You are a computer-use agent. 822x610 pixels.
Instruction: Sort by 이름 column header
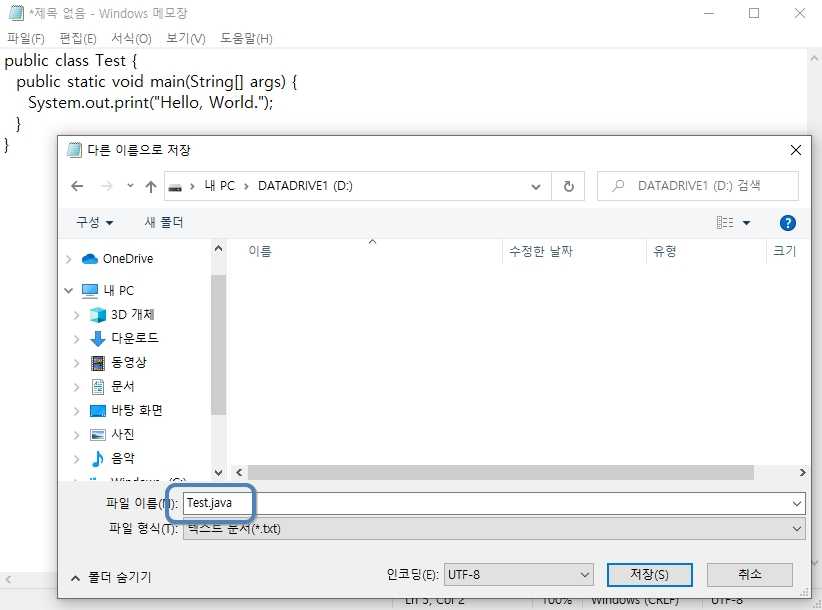point(260,252)
